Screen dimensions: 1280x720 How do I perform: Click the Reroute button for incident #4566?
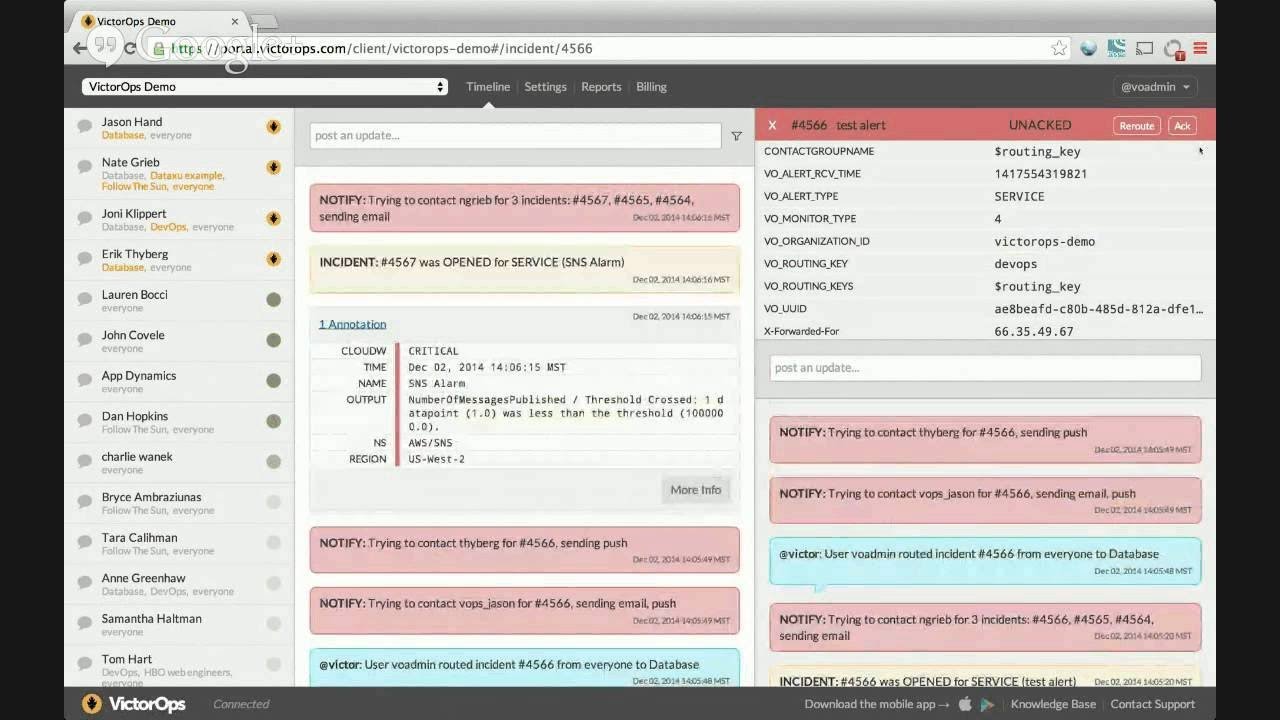pyautogui.click(x=1136, y=125)
